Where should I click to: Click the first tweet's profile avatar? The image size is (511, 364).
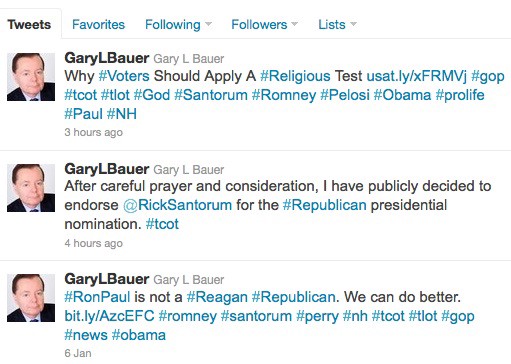31,77
